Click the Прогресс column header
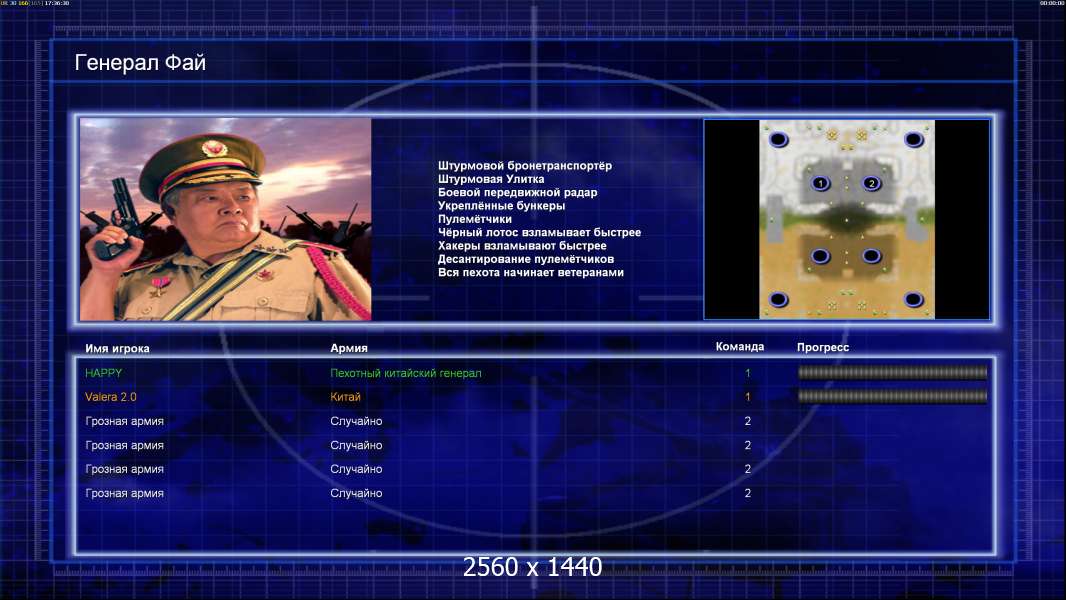This screenshot has height=600, width=1066. [x=823, y=347]
